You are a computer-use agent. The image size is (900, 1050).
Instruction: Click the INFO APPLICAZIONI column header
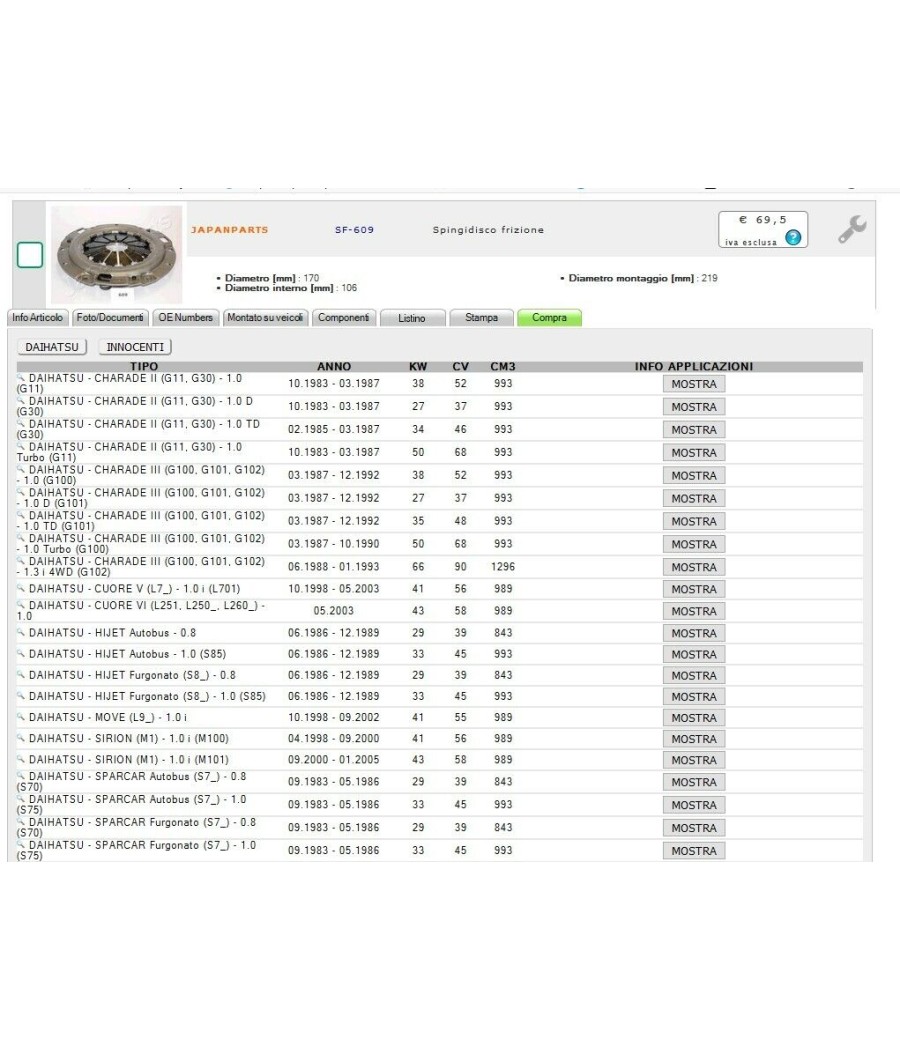(x=694, y=366)
